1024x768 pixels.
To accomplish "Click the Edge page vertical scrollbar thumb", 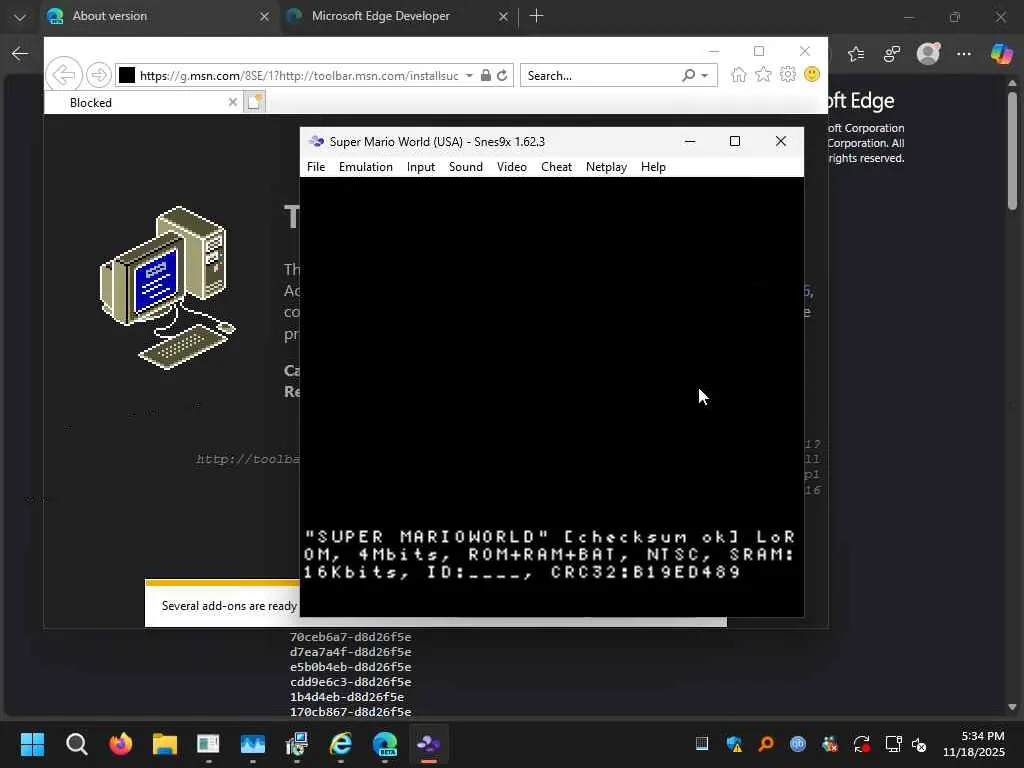I will (1012, 151).
